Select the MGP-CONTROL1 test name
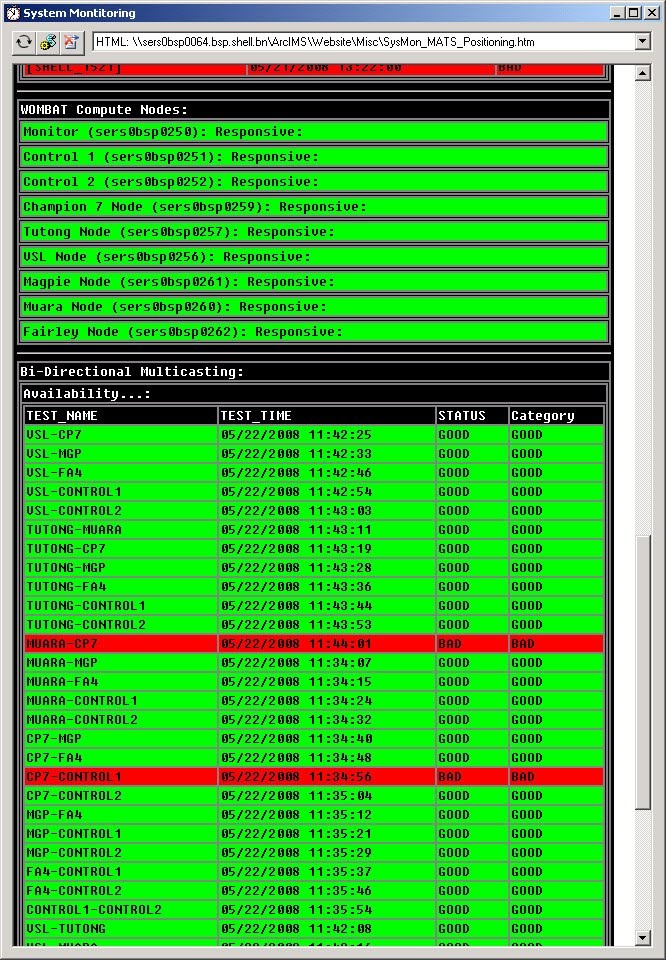The height and width of the screenshot is (960, 666). (74, 833)
